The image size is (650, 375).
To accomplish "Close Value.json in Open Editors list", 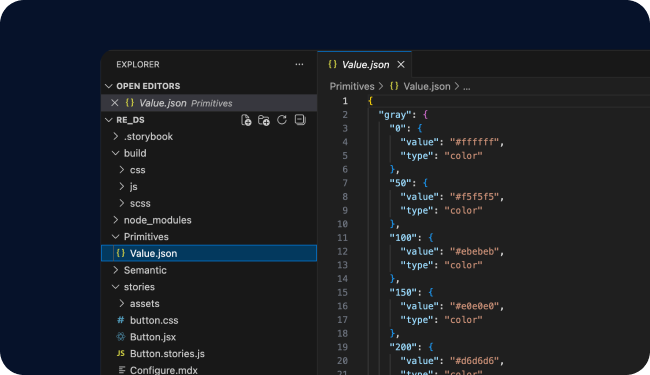I will [115, 103].
